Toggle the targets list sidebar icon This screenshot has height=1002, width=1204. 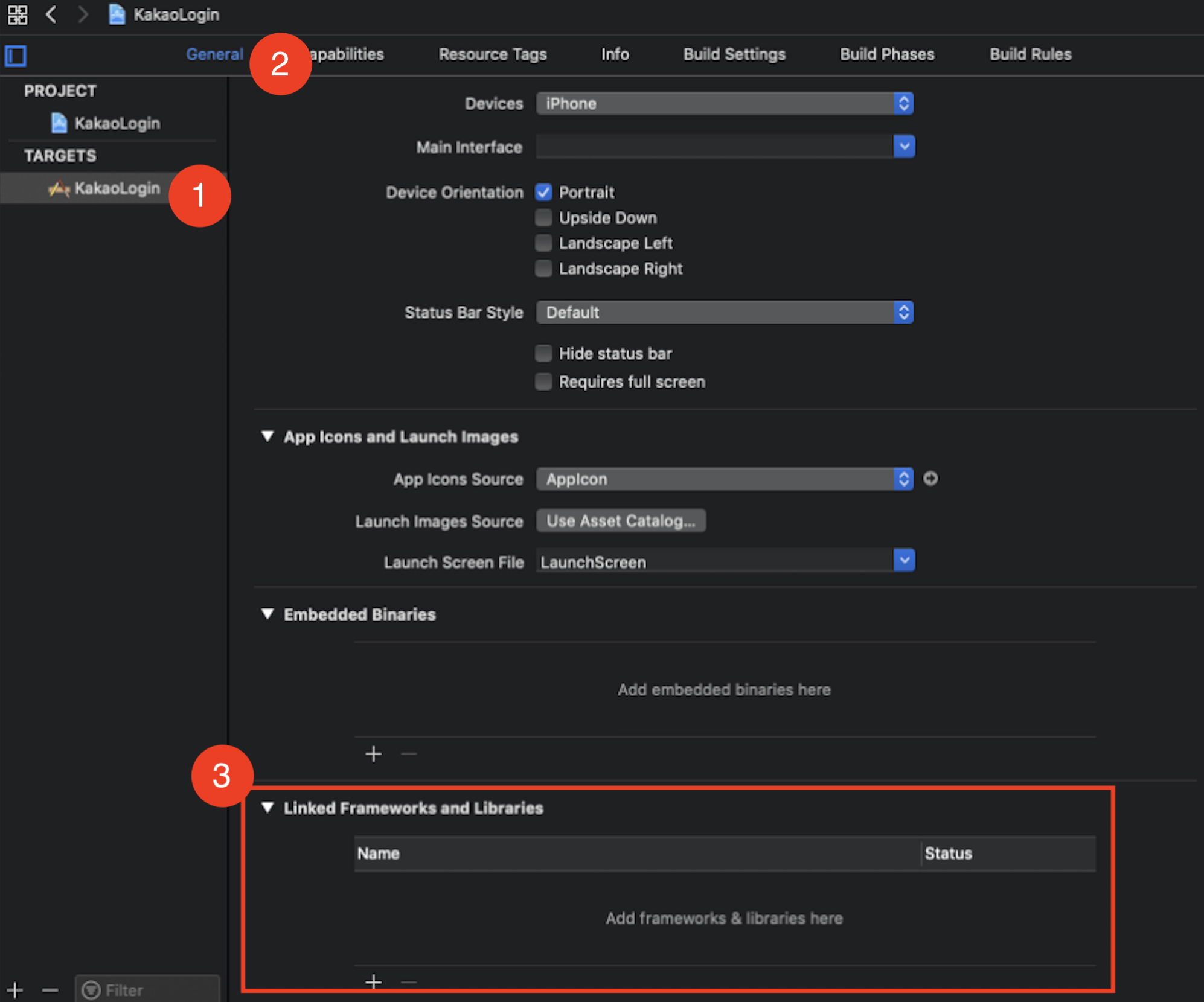(x=16, y=56)
